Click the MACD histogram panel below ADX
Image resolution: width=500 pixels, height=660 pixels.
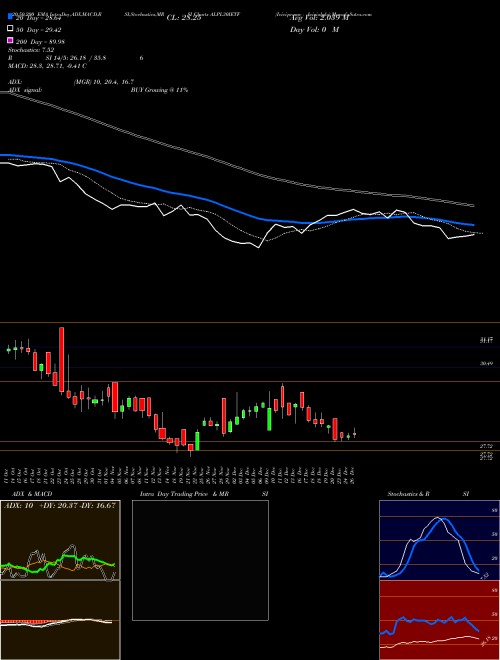(60, 620)
